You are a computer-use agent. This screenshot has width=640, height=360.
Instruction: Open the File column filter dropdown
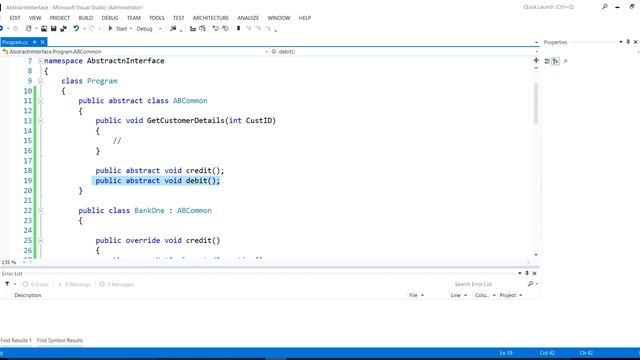point(422,295)
